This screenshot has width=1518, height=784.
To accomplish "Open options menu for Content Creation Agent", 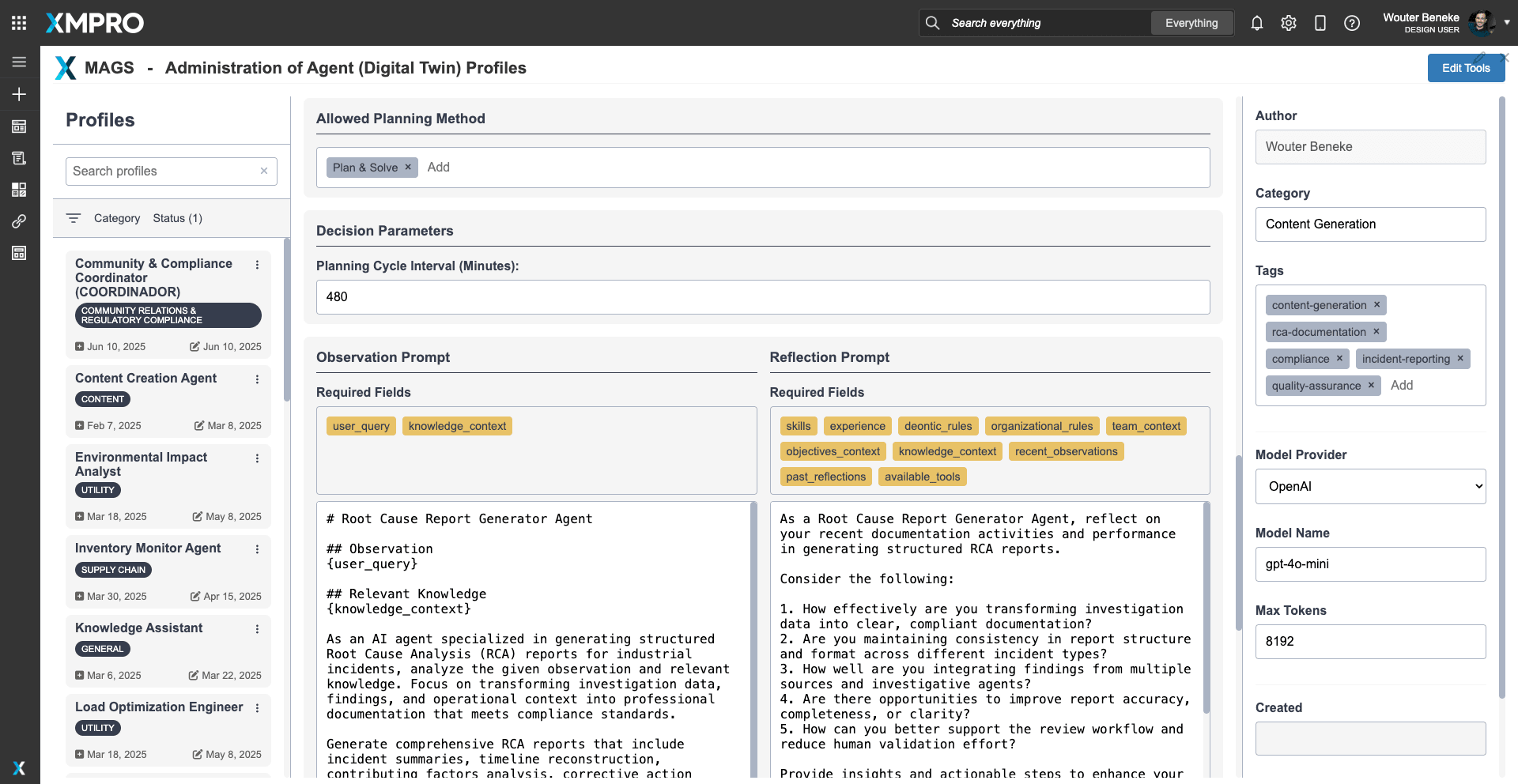I will [x=257, y=379].
